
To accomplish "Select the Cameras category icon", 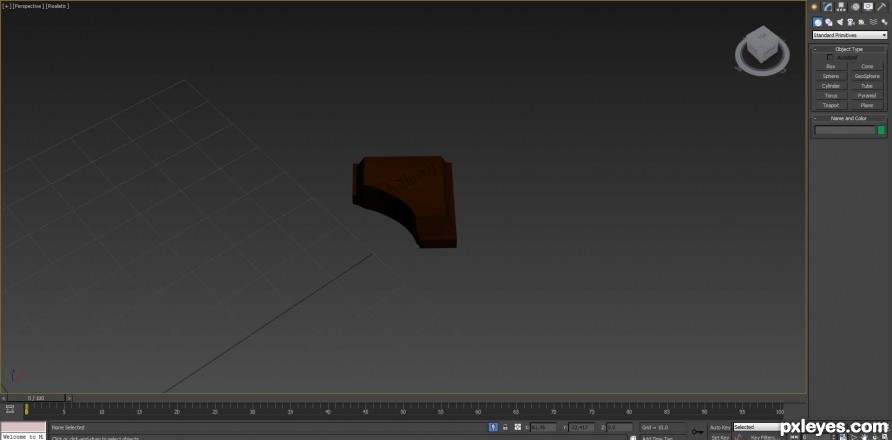I will [x=851, y=22].
